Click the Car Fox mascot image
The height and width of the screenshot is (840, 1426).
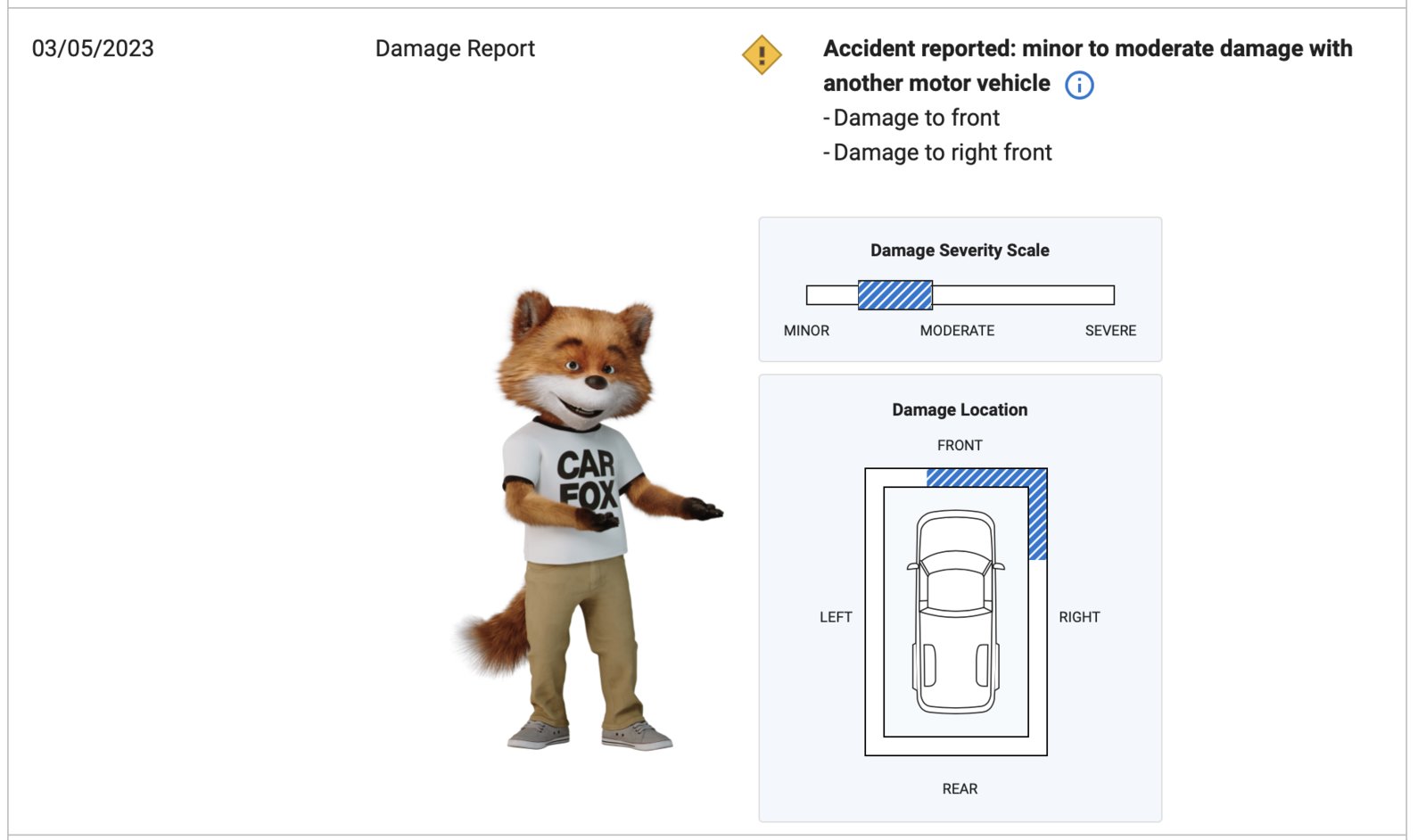pos(589,520)
